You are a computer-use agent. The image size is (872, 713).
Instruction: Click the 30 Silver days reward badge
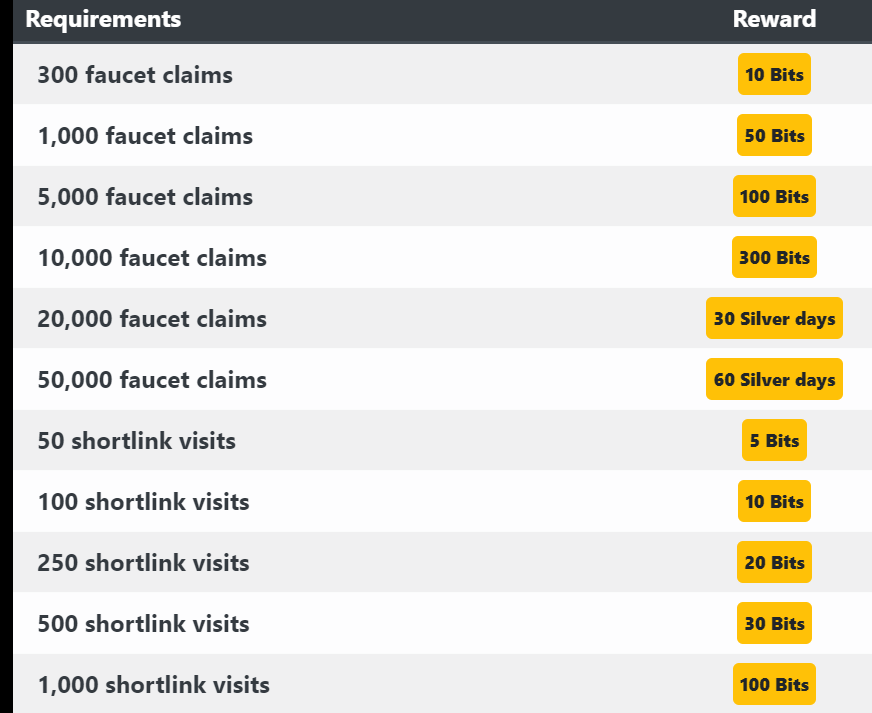[774, 318]
